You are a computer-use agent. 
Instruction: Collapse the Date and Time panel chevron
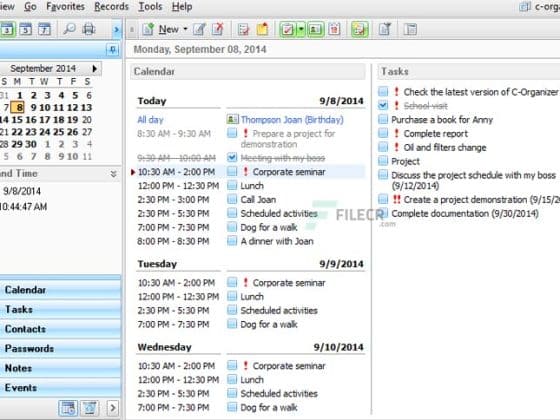pyautogui.click(x=113, y=174)
